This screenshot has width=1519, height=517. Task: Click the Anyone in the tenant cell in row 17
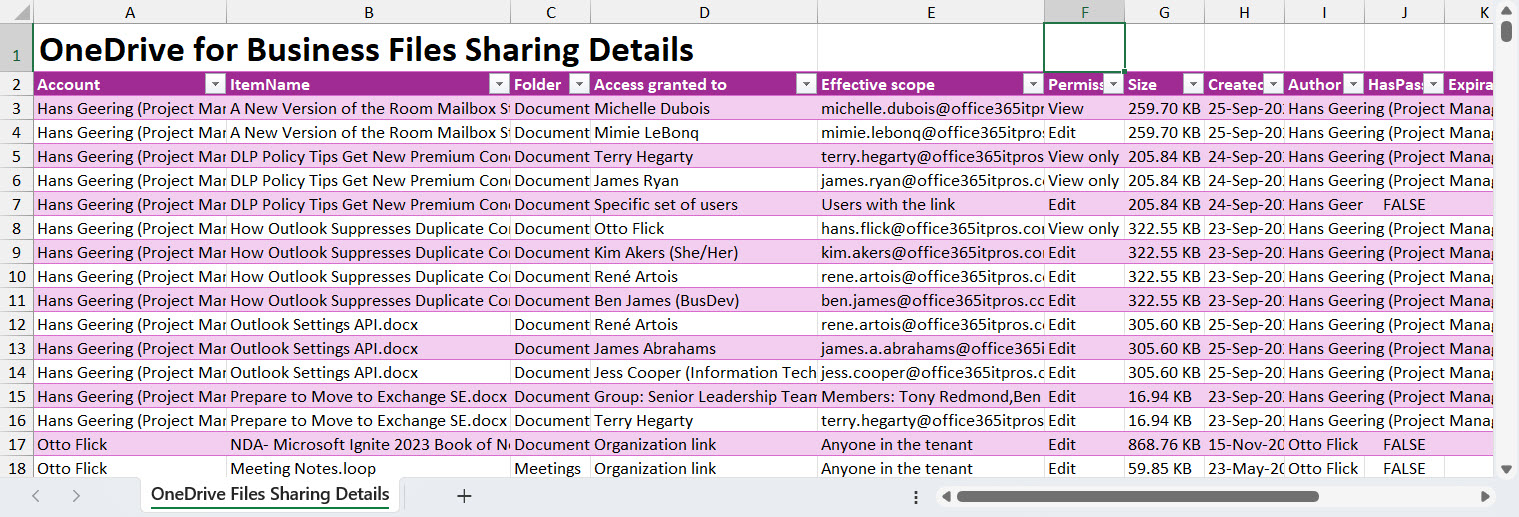point(931,444)
